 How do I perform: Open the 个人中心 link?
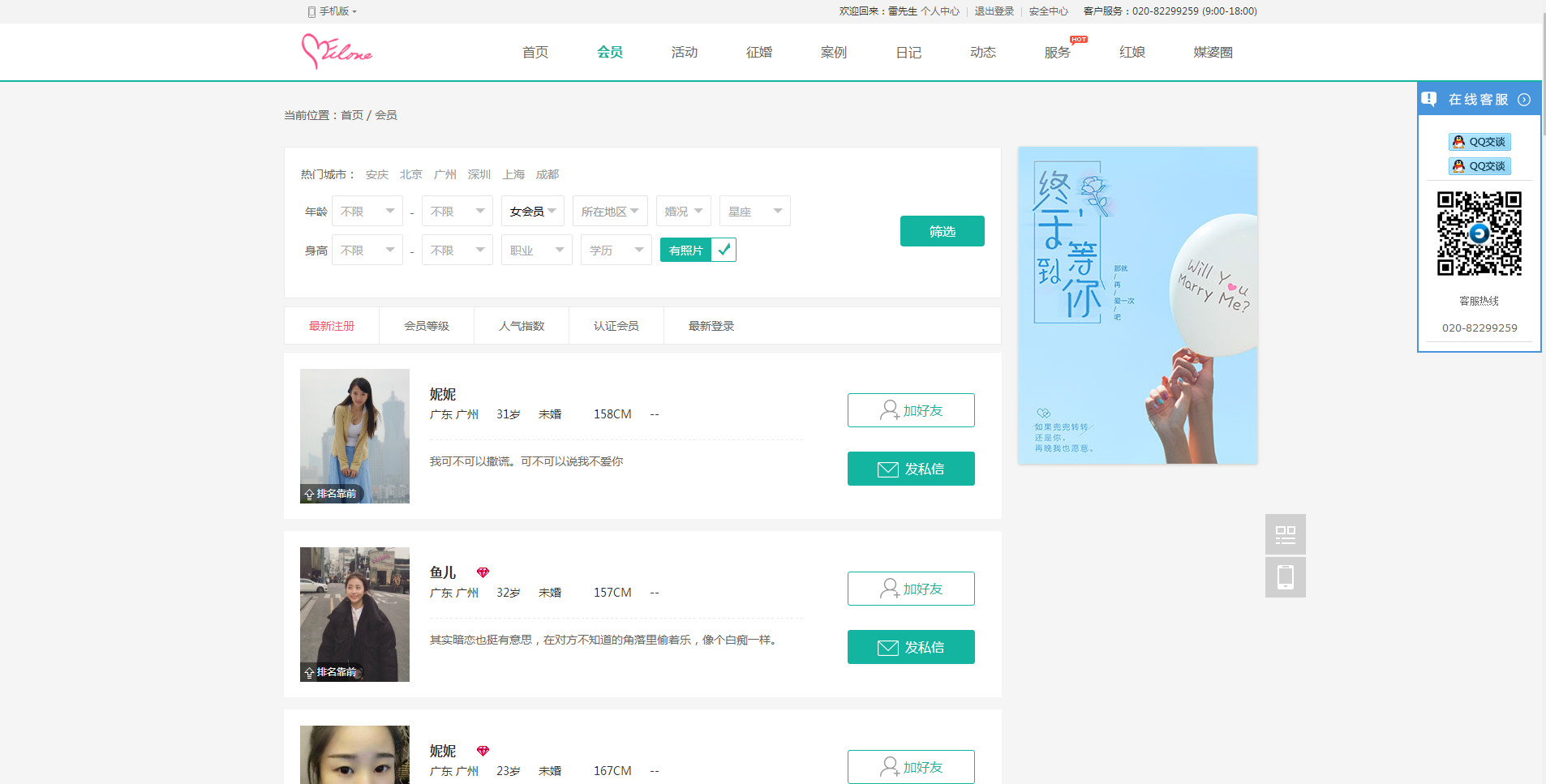click(940, 11)
